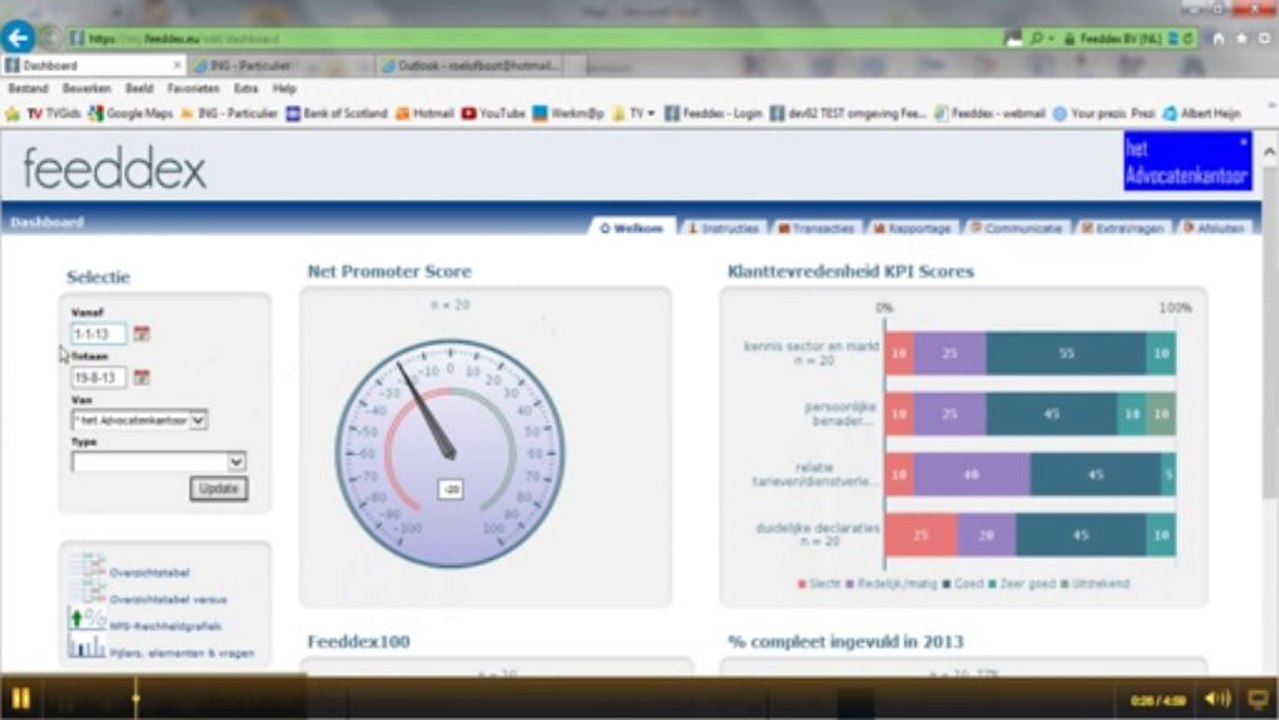Open the Help menu
The height and width of the screenshot is (720, 1279).
pos(285,89)
